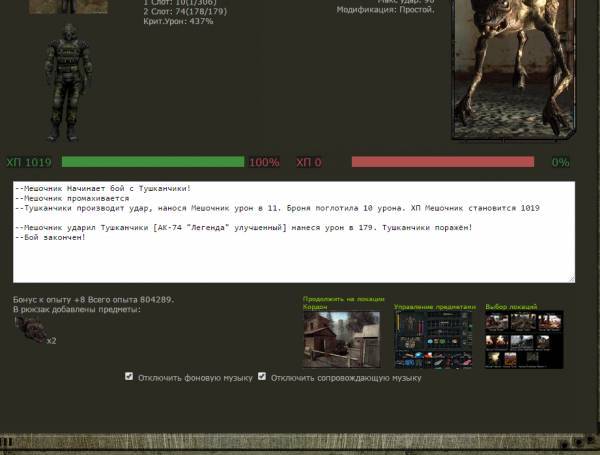Click the 'Бой закончен!' log line
The height and width of the screenshot is (455, 600).
click(x=51, y=237)
